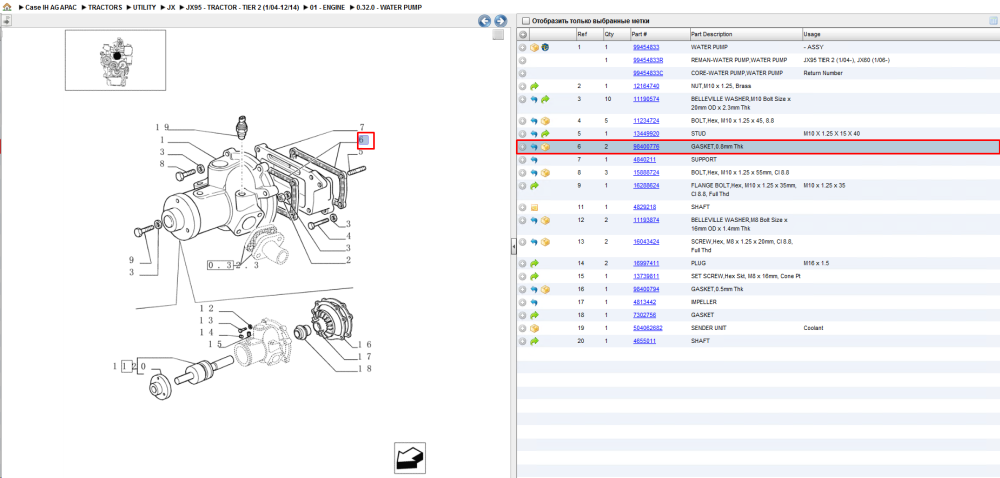Click the green arrow icon in the NUT row
The image size is (1000, 478).
point(534,86)
